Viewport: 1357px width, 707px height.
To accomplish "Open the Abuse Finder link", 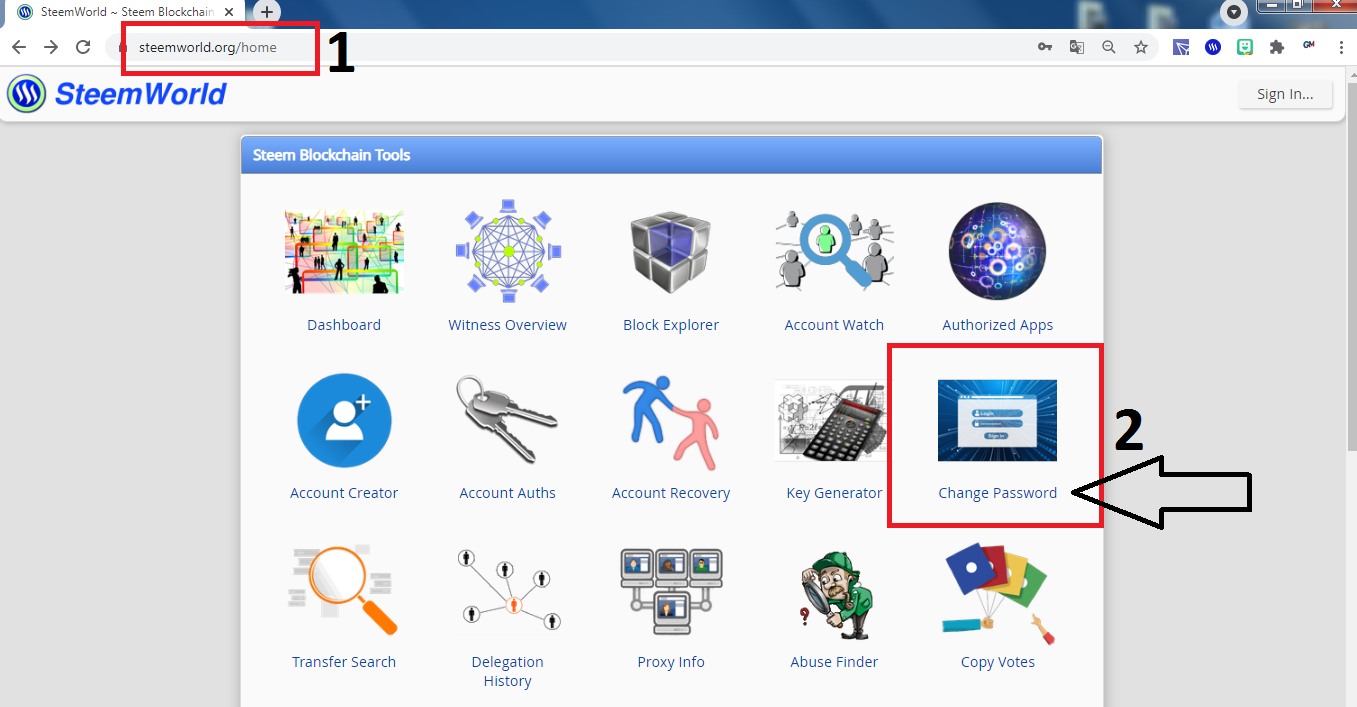I will pyautogui.click(x=834, y=662).
